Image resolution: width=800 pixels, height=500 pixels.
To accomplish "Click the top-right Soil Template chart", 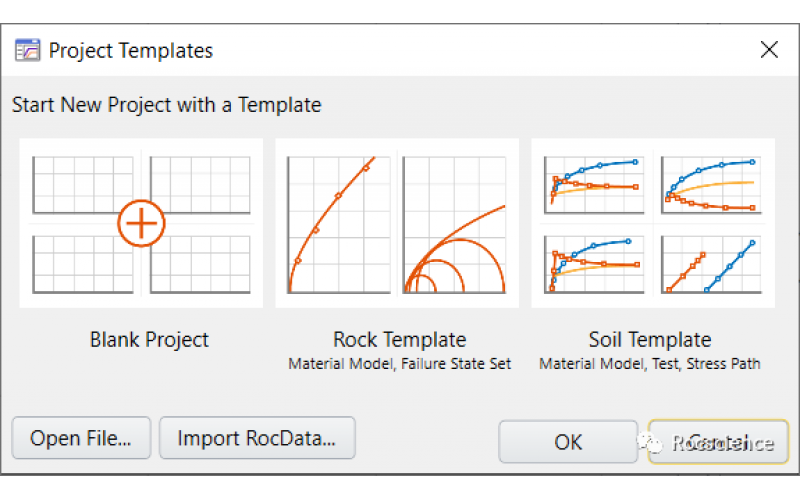I will (710, 182).
